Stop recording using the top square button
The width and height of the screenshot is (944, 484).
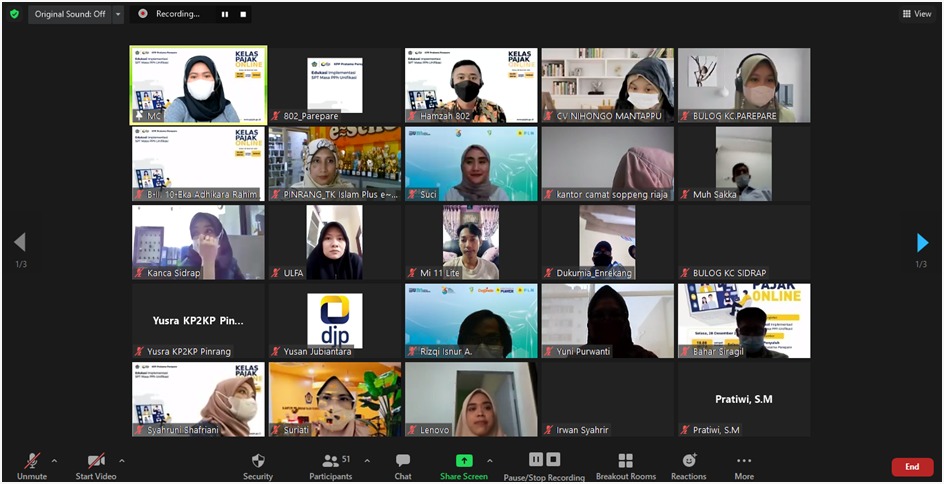click(x=243, y=14)
